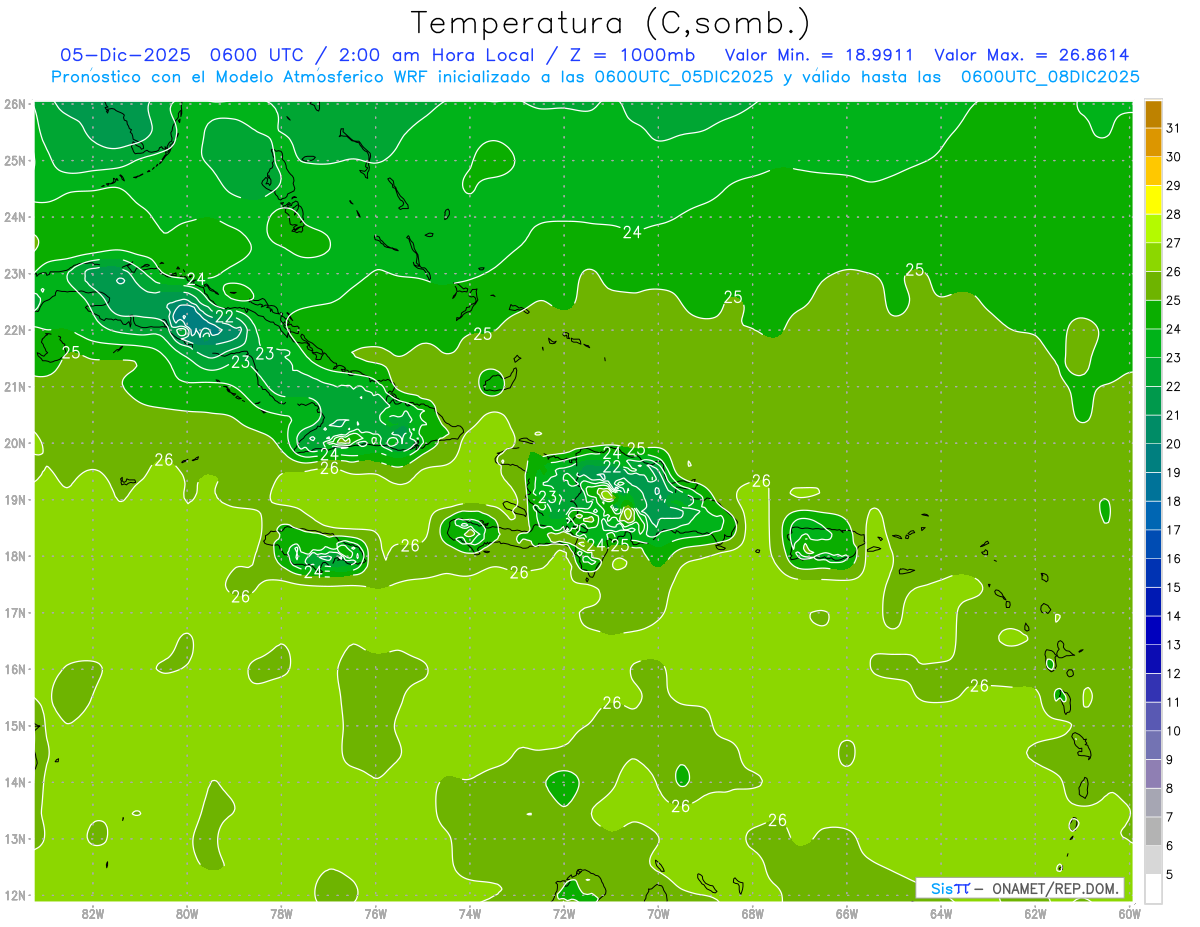Click the 26N latitude axis label
The width and height of the screenshot is (1200, 927).
[x=14, y=104]
